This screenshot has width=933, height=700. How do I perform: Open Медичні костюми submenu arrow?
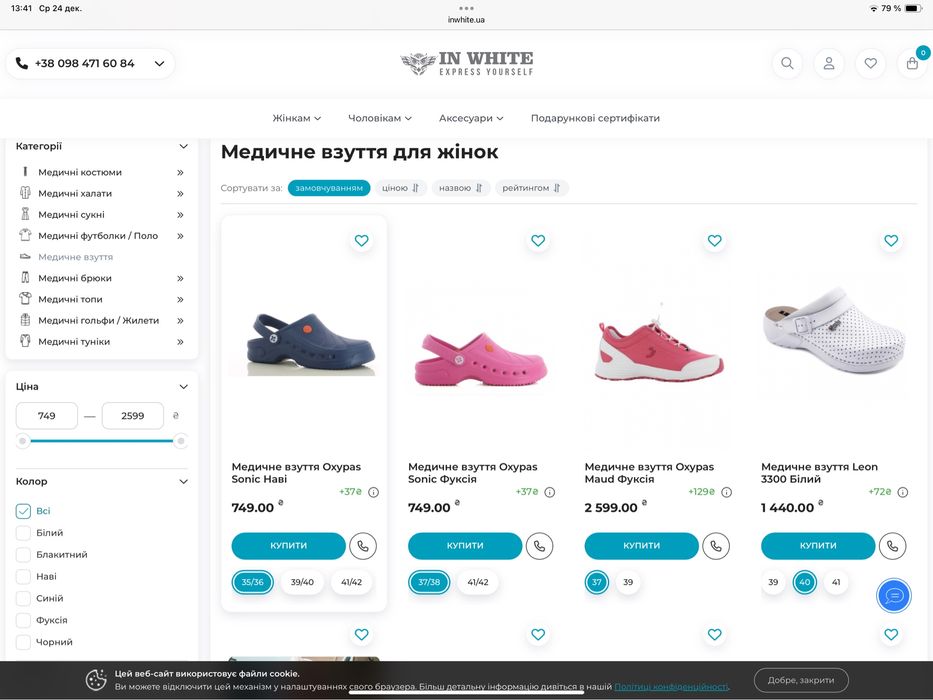point(180,173)
